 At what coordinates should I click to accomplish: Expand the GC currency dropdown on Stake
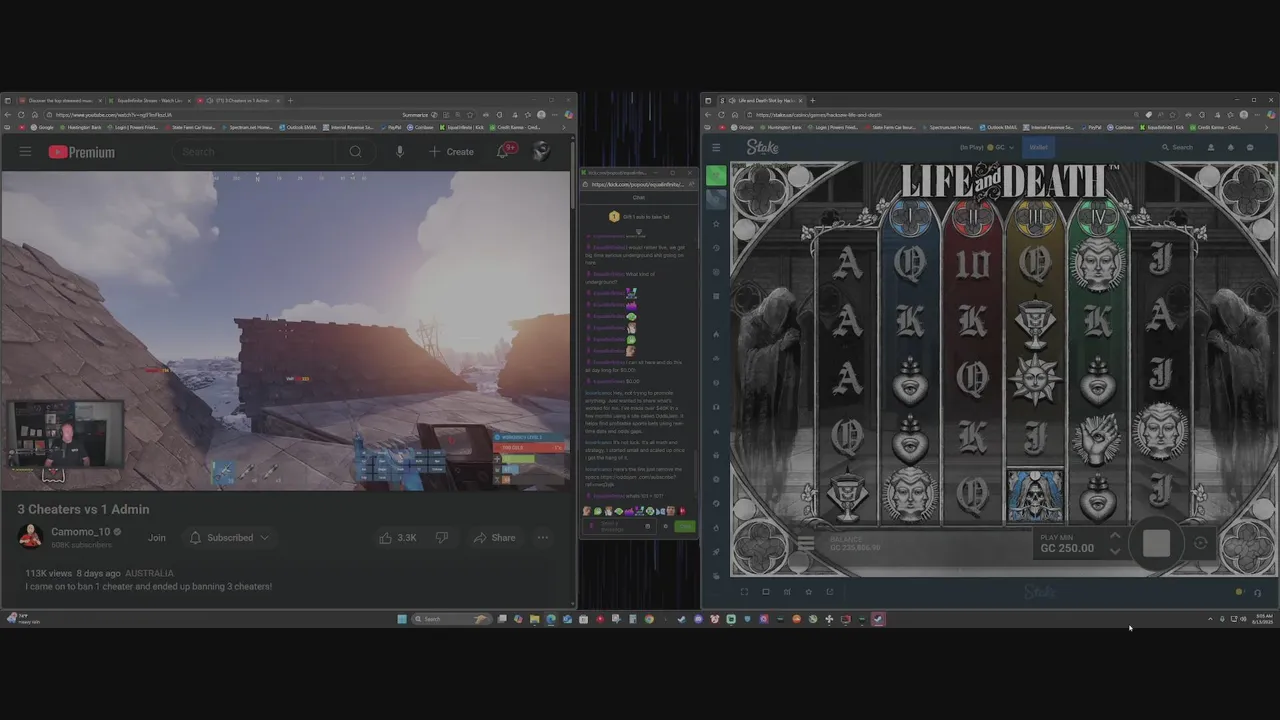click(1002, 148)
